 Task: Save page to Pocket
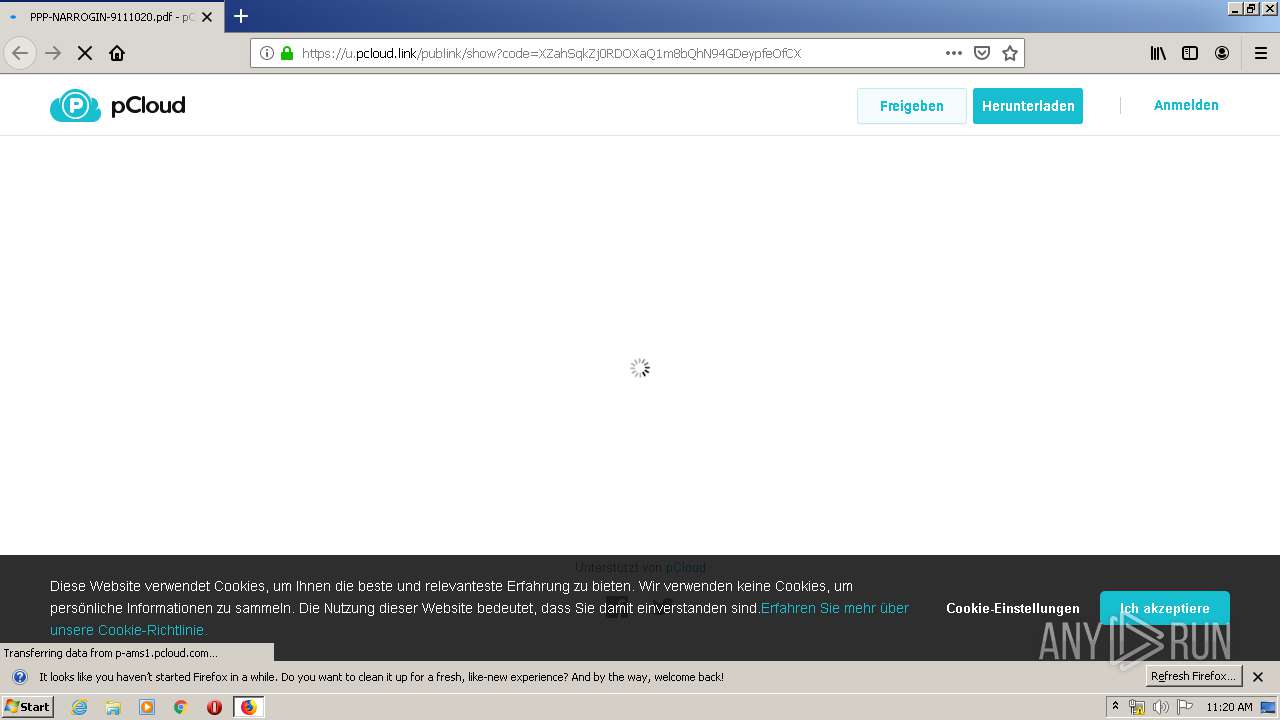pyautogui.click(x=982, y=53)
